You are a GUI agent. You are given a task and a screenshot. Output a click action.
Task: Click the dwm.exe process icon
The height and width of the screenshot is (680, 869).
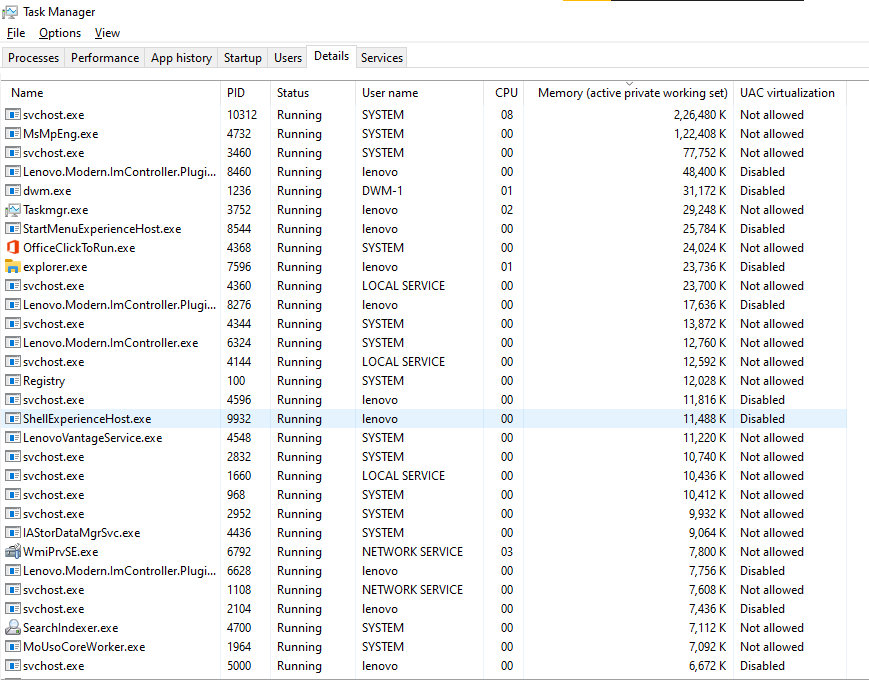13,191
